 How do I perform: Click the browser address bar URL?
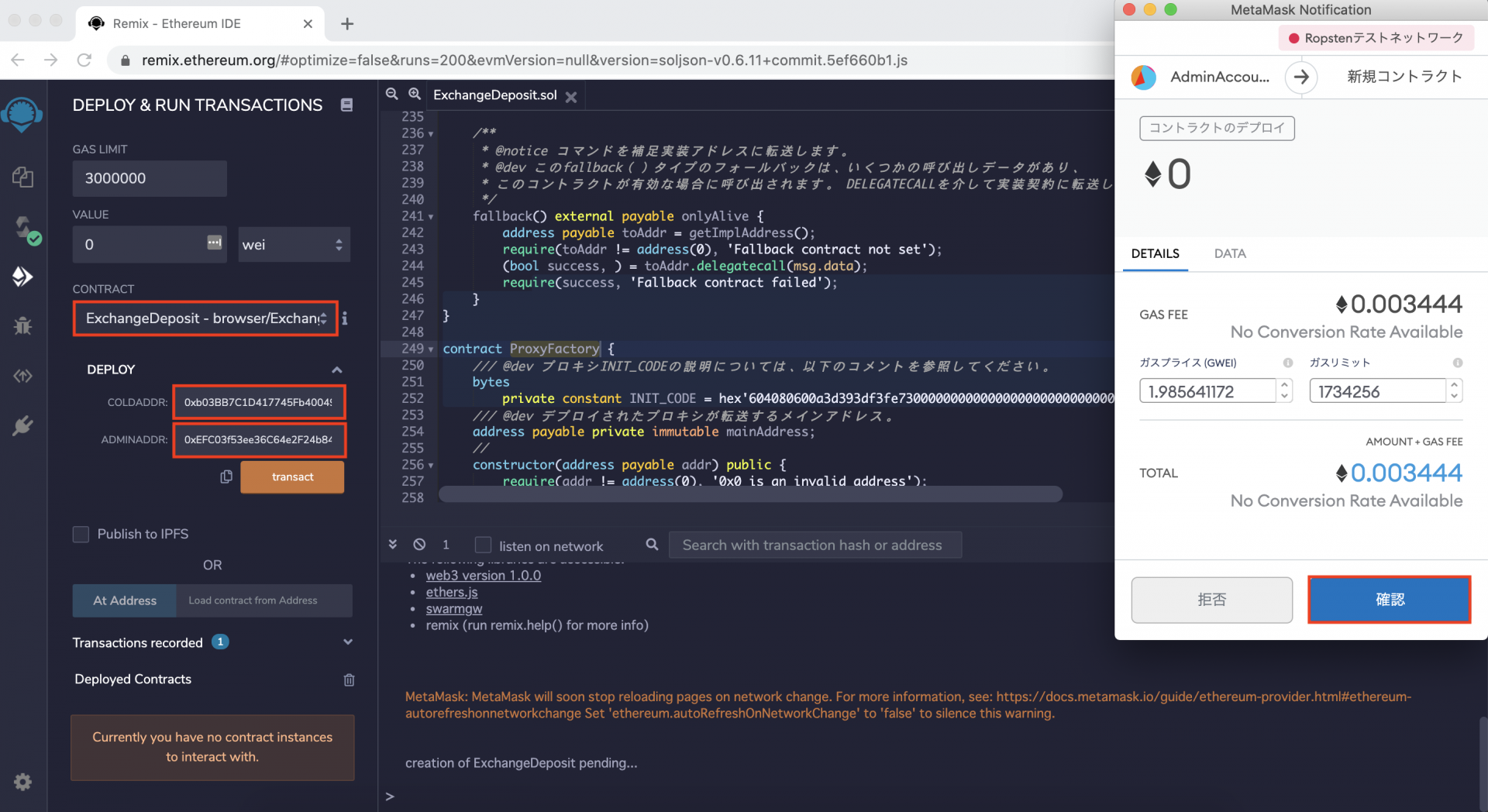pos(525,60)
